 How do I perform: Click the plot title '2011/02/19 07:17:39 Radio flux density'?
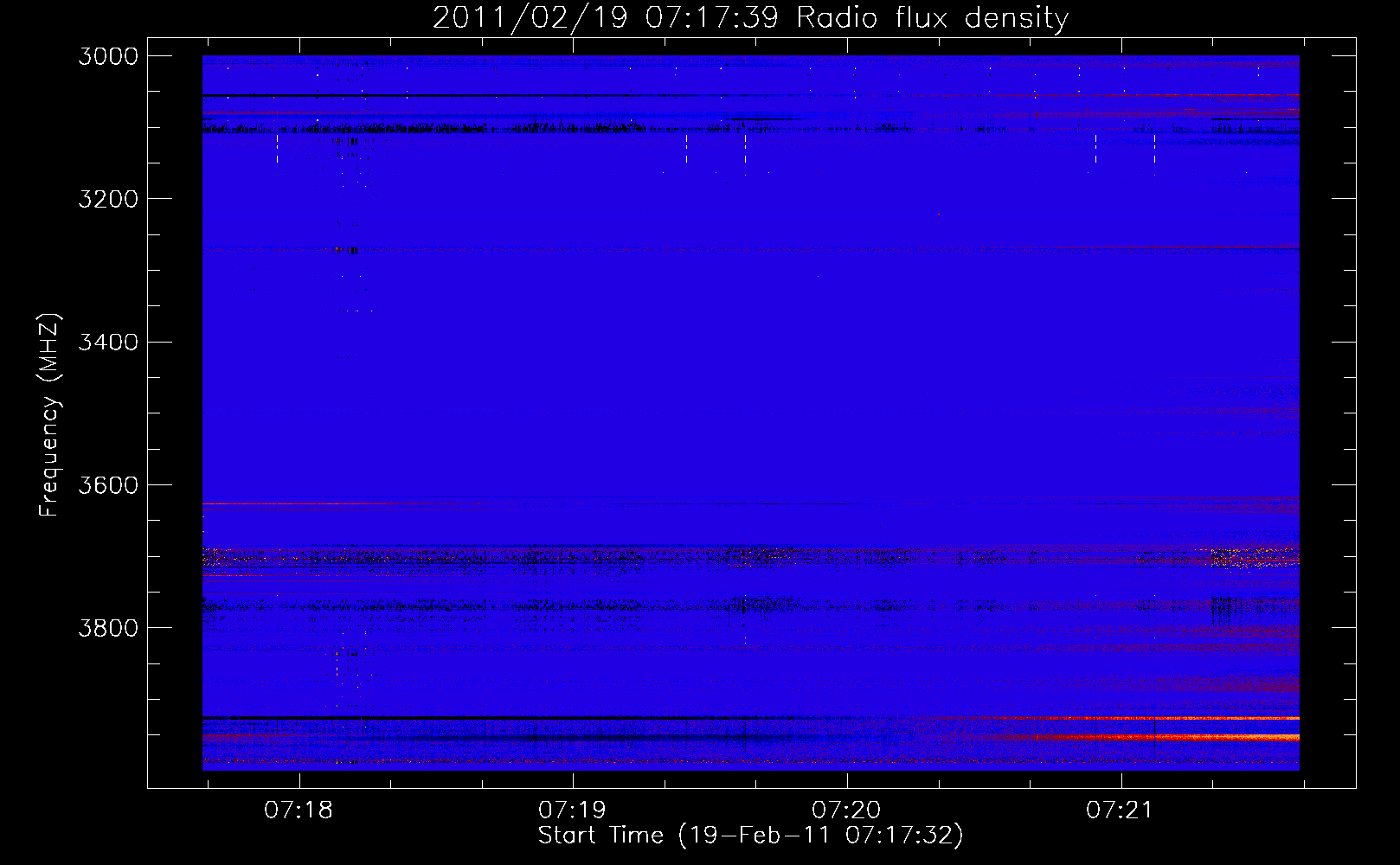click(x=750, y=17)
